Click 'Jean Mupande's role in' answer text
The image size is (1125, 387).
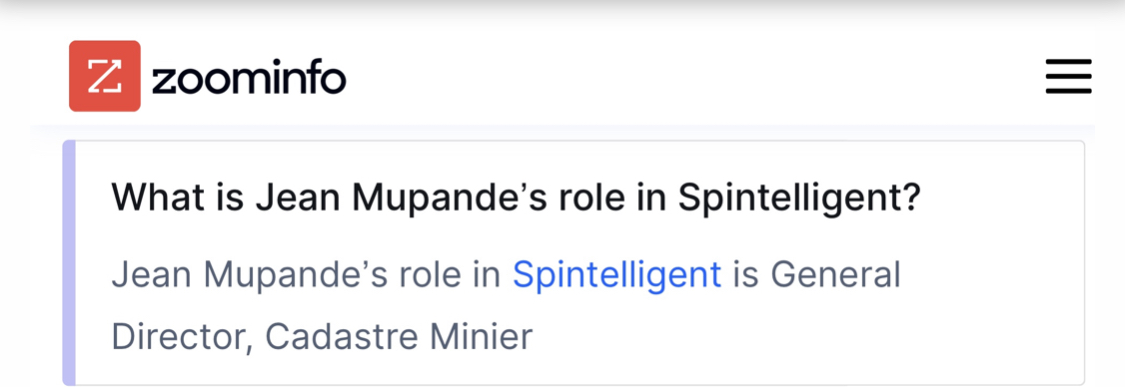click(x=306, y=275)
